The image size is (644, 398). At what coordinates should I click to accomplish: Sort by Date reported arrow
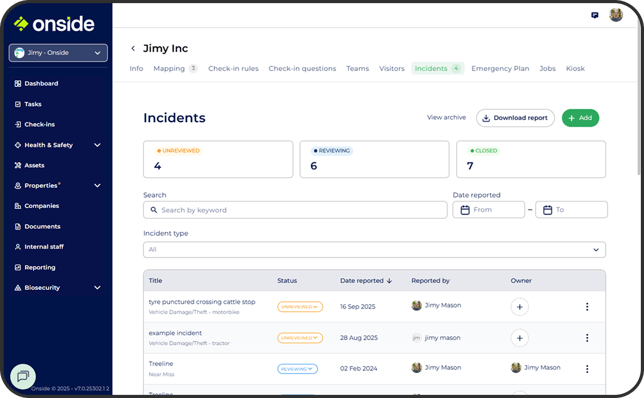(x=389, y=281)
